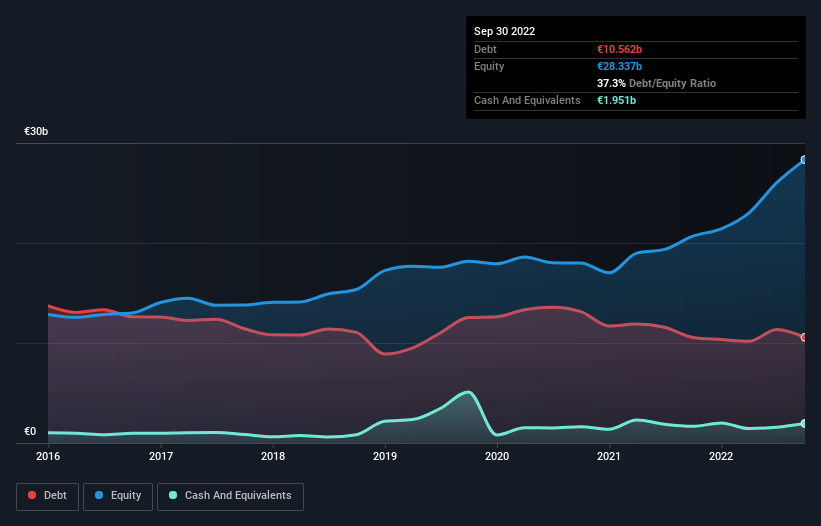Viewport: 821px width, 526px height.
Task: Click the €30b y-axis label
Action: (36, 131)
